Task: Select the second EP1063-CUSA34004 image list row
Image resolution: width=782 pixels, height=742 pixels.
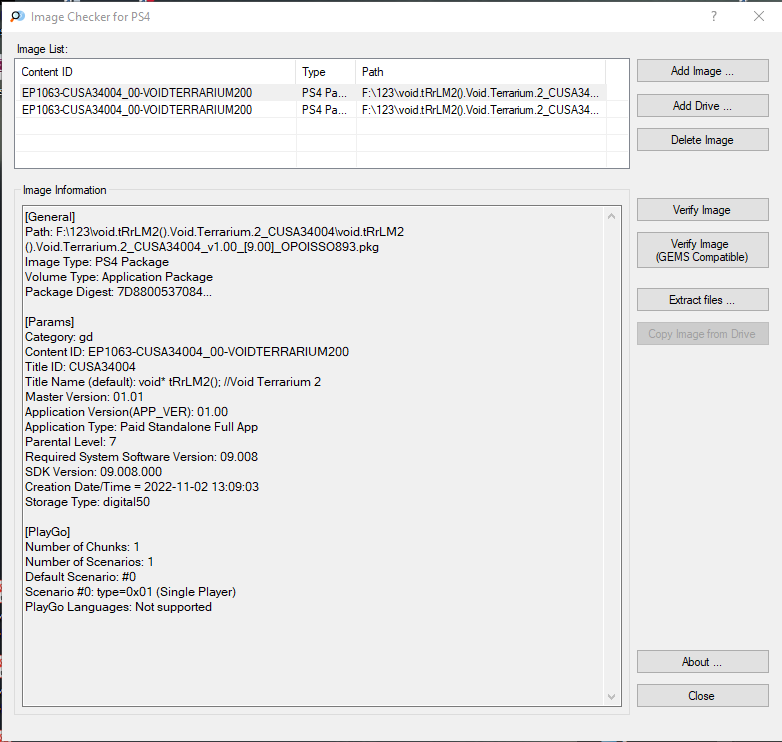Action: pos(311,110)
